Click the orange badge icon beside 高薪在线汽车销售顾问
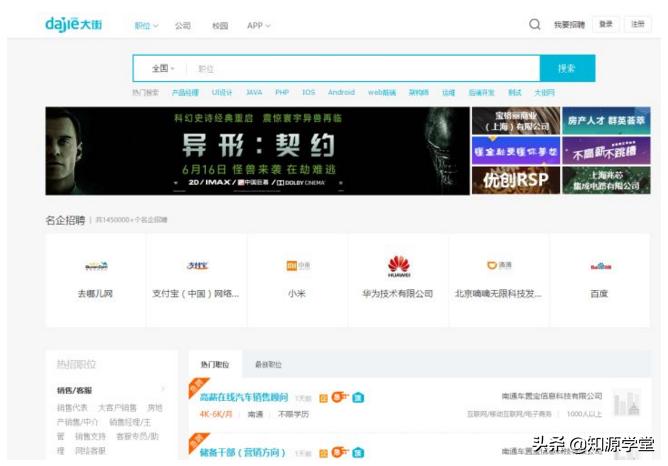 [340, 397]
